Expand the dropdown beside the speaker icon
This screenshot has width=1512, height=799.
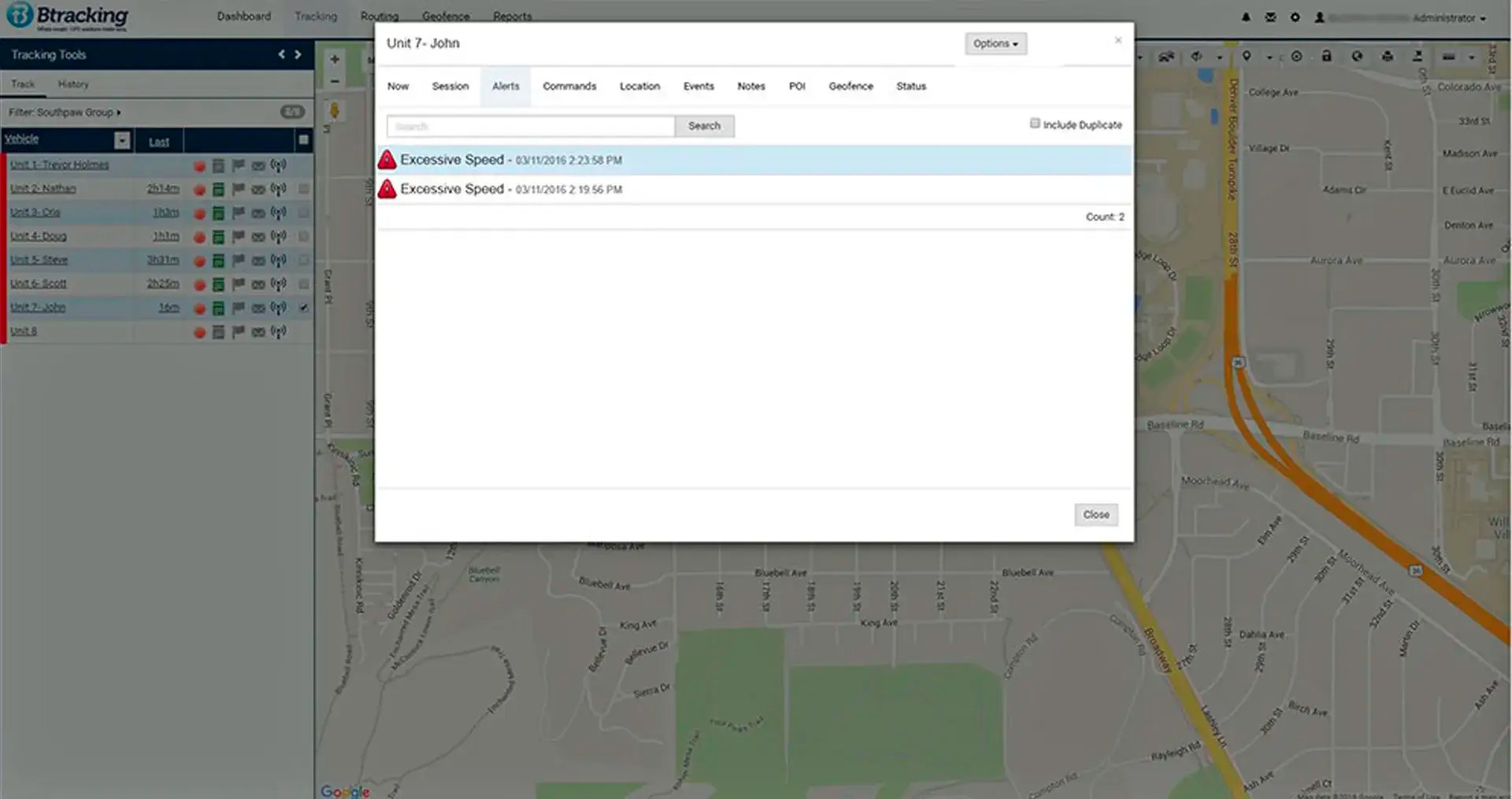pyautogui.click(x=1219, y=57)
